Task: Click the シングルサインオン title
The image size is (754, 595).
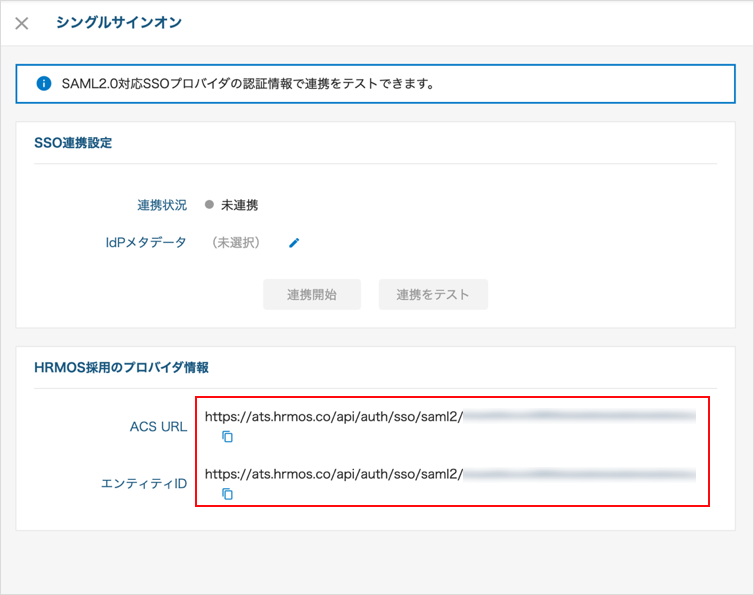Action: (119, 23)
